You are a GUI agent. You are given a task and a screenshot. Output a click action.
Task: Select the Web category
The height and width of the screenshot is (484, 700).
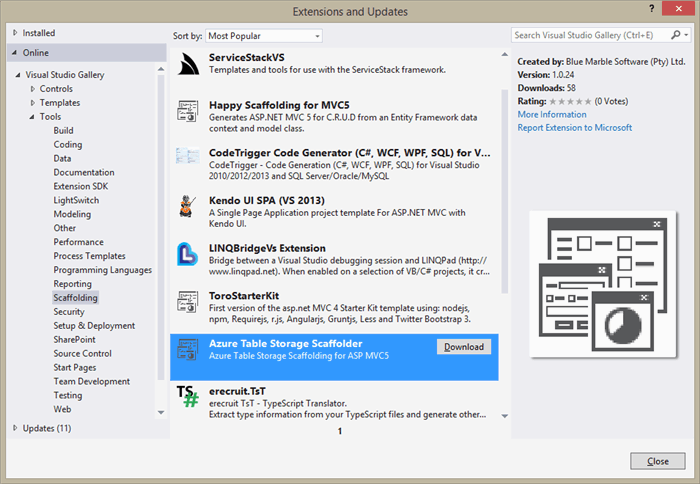point(62,409)
